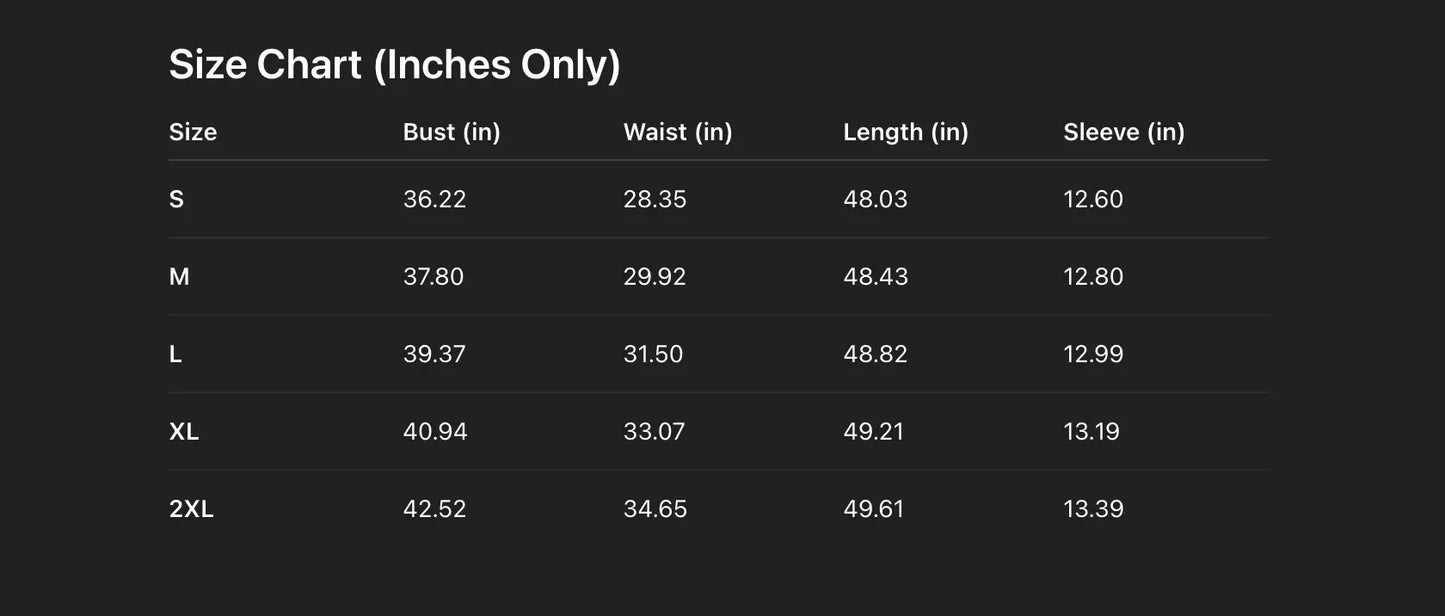Viewport: 1445px width, 616px height.
Task: Select the Size column header
Action: click(x=193, y=132)
